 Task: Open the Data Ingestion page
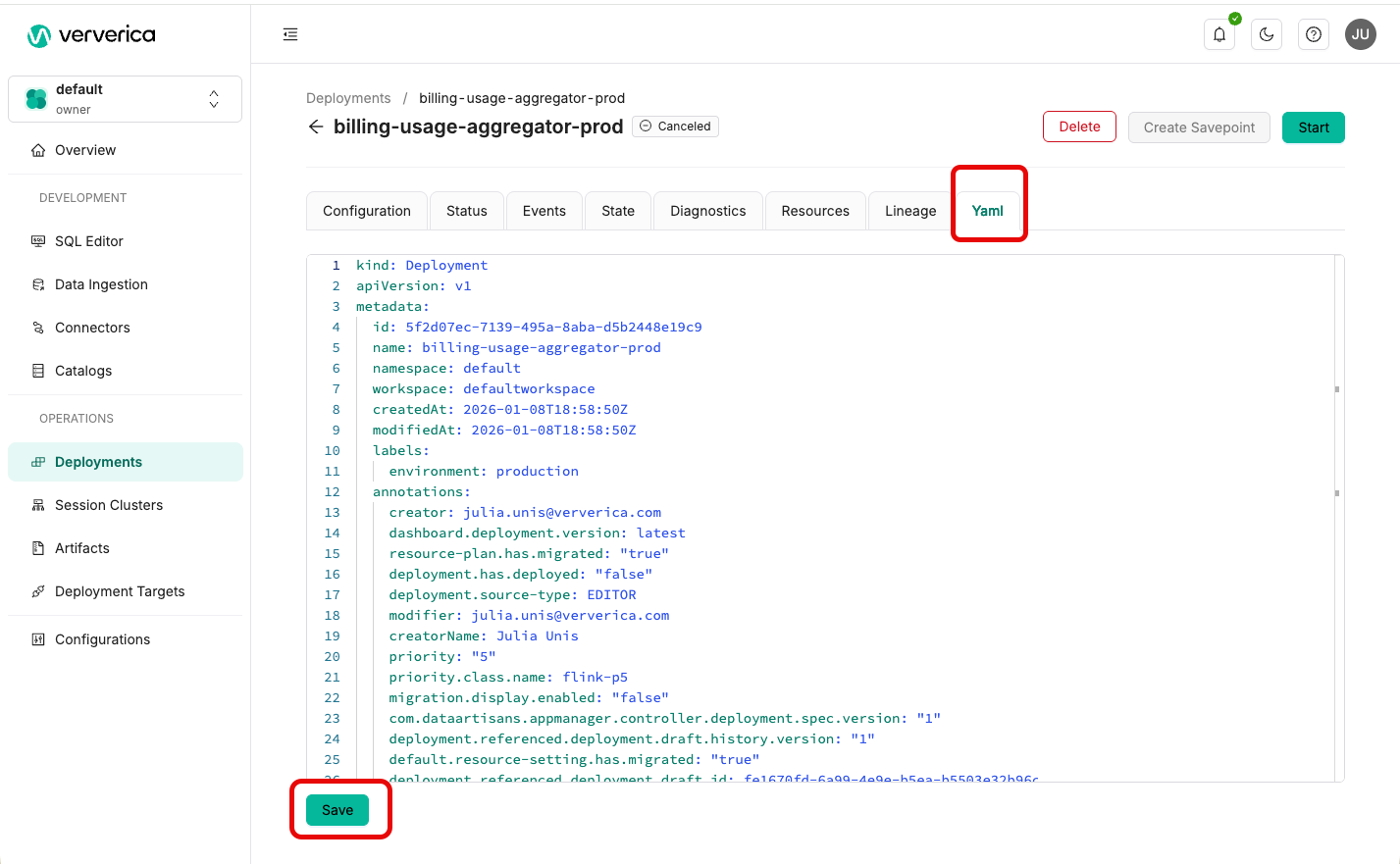tap(102, 283)
